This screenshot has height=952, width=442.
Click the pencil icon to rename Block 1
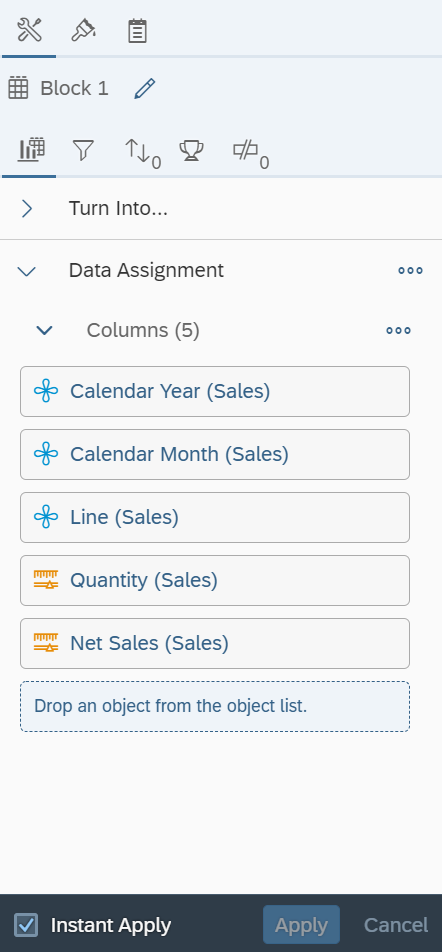pos(144,89)
